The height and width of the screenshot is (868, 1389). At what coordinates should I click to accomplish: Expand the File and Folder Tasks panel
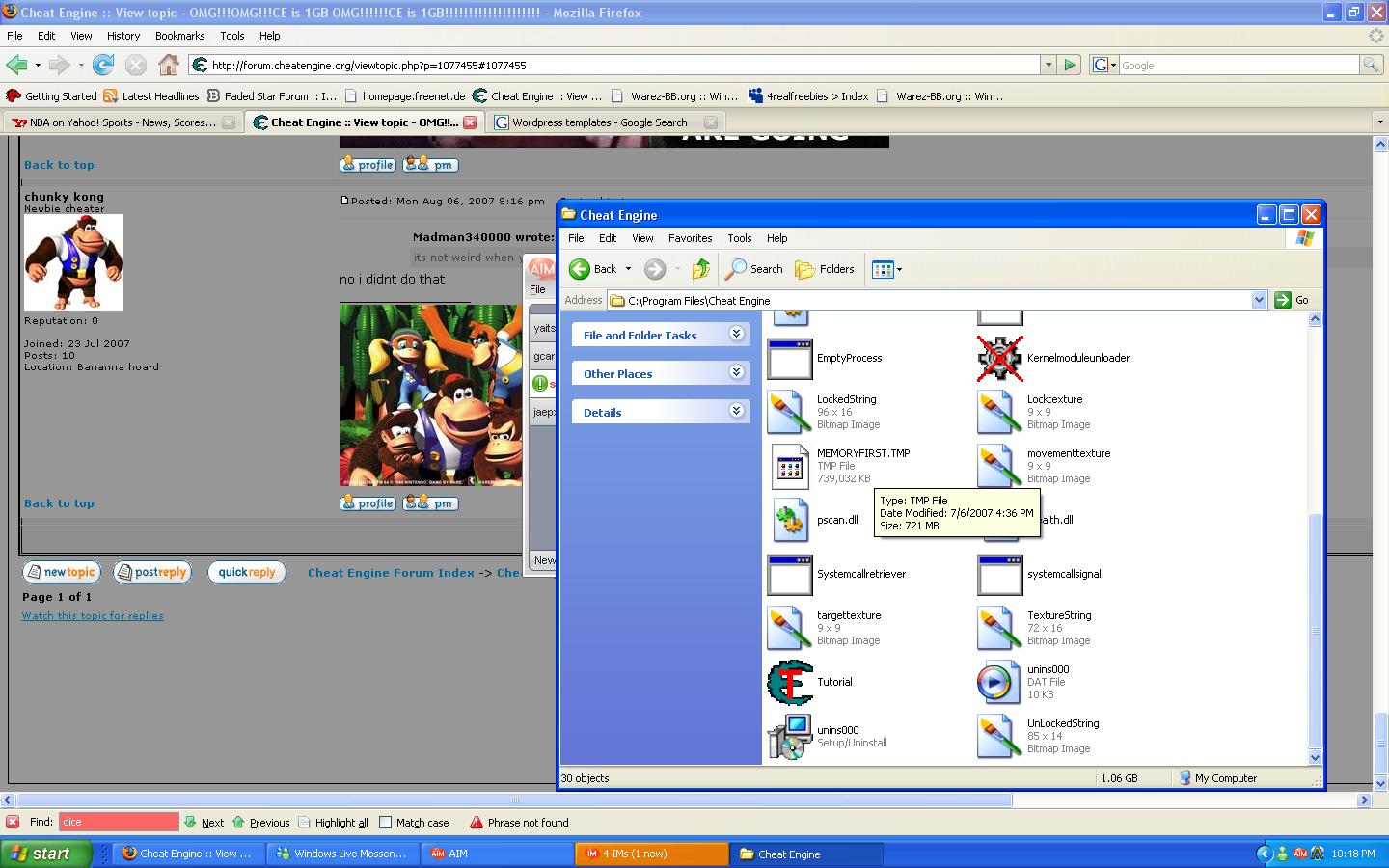[736, 334]
